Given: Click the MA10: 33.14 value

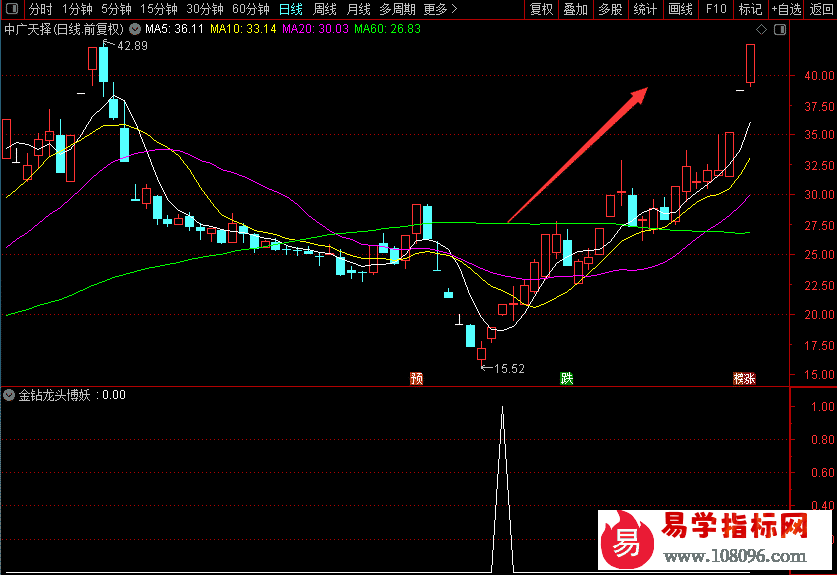Looking at the screenshot, I should pyautogui.click(x=243, y=29).
